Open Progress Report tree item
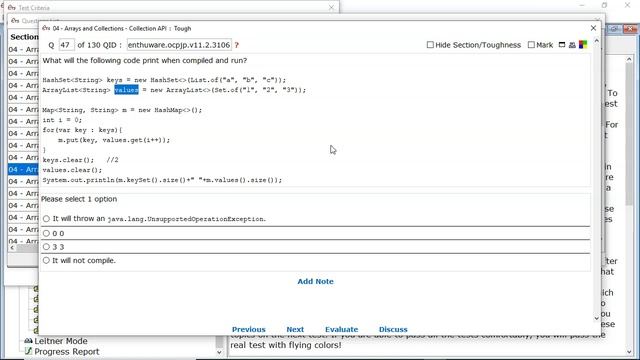Screen dimensions: 640x360 (x=67, y=351)
